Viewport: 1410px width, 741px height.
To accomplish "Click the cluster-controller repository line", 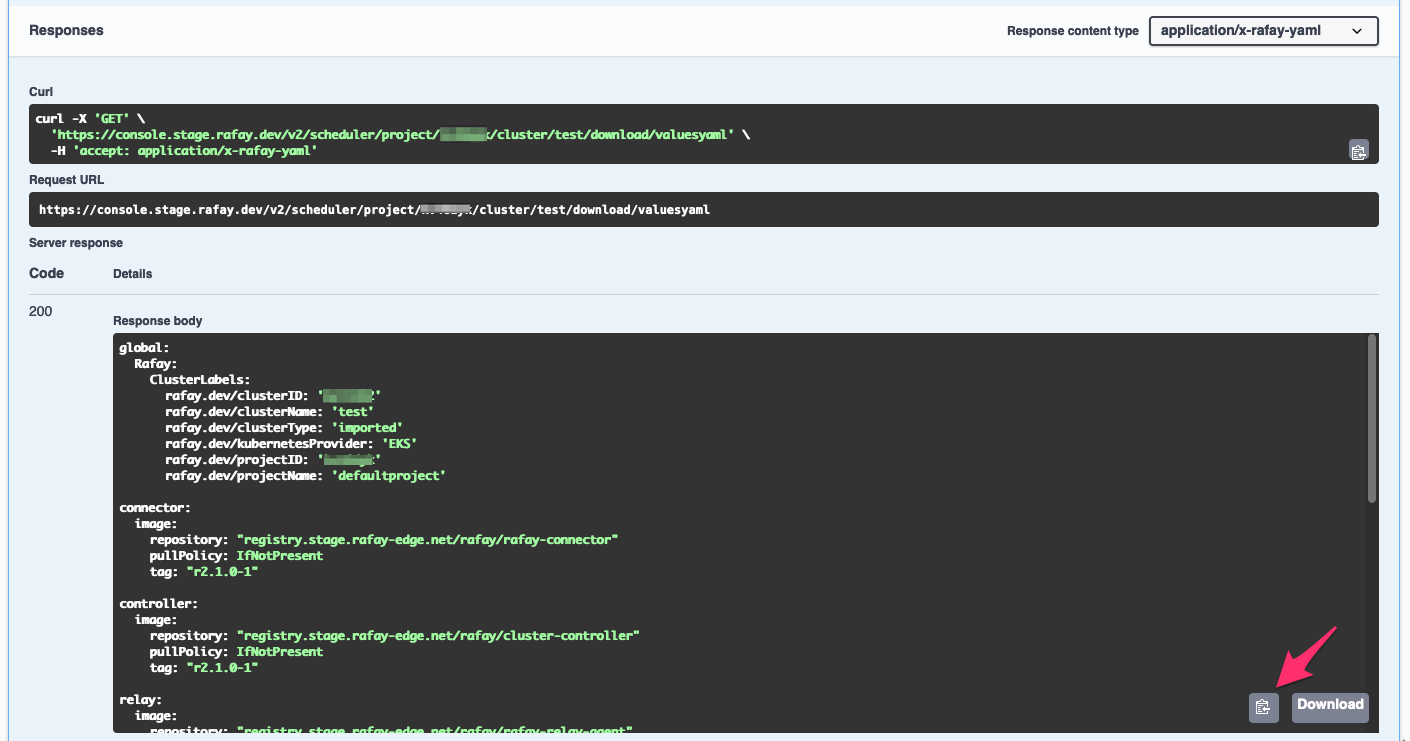I will [x=394, y=636].
